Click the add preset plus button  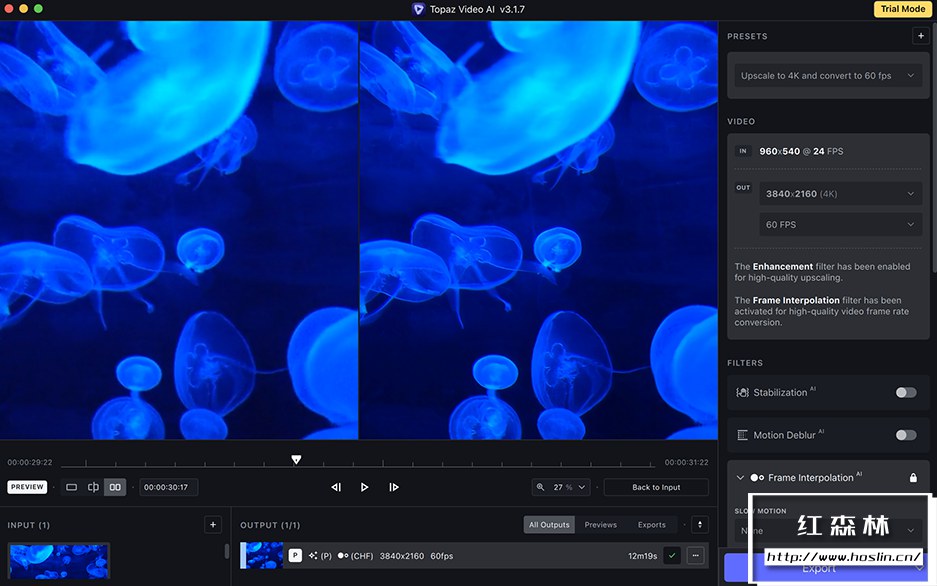920,36
